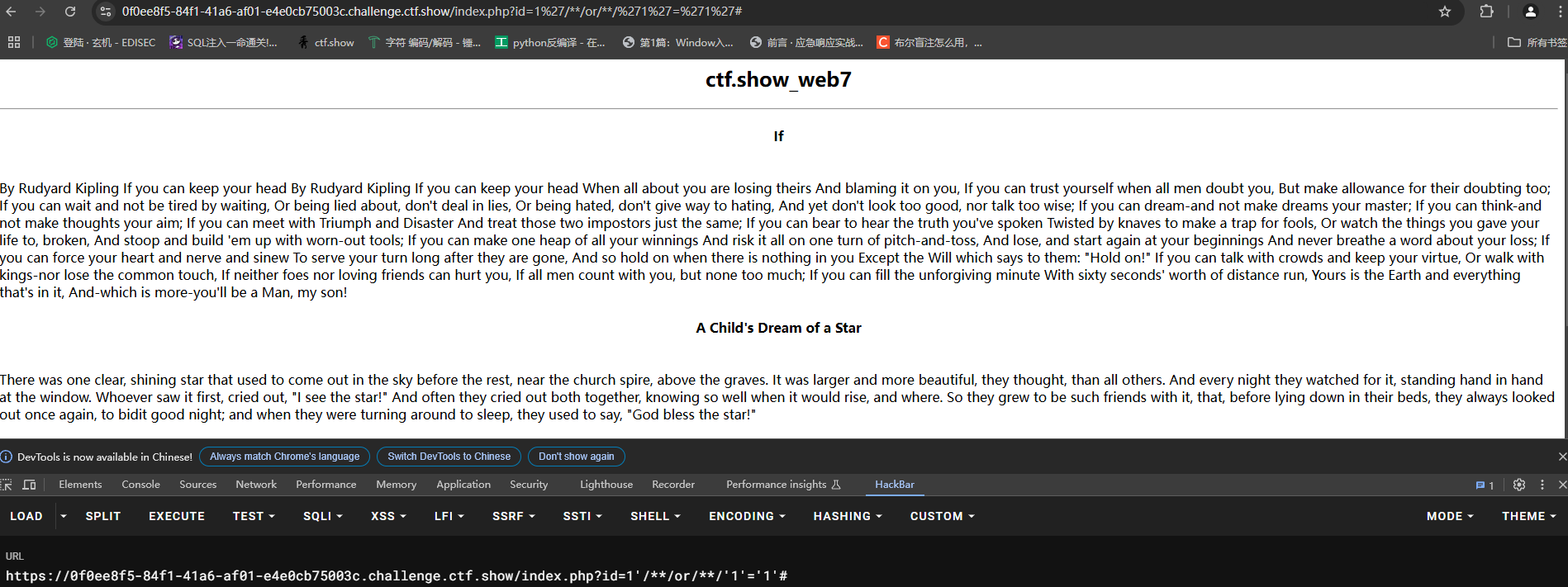The image size is (1568, 587).
Task: Switch to Elements tab
Action: (x=80, y=485)
